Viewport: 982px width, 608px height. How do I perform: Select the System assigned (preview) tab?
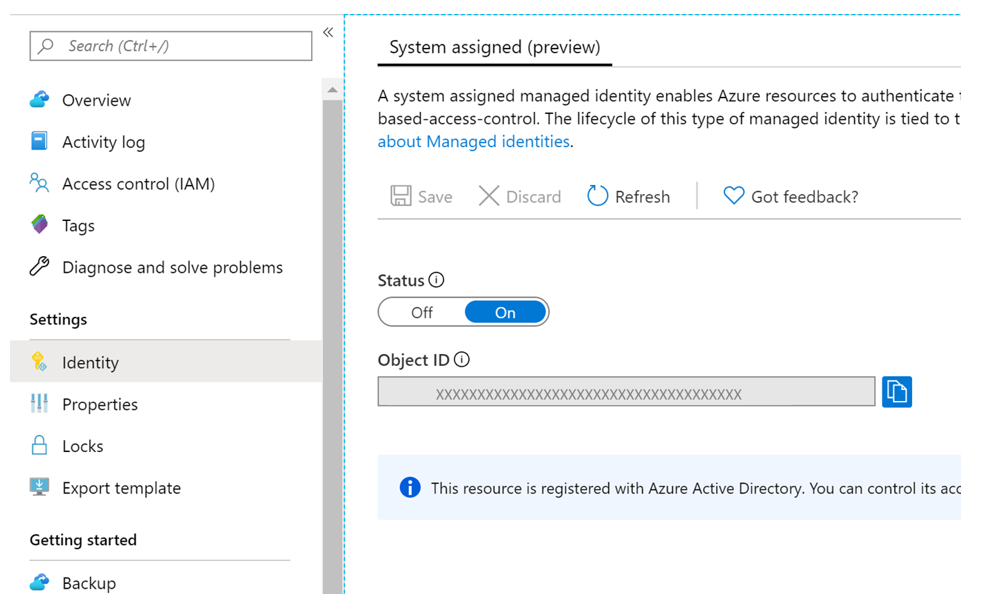click(494, 47)
